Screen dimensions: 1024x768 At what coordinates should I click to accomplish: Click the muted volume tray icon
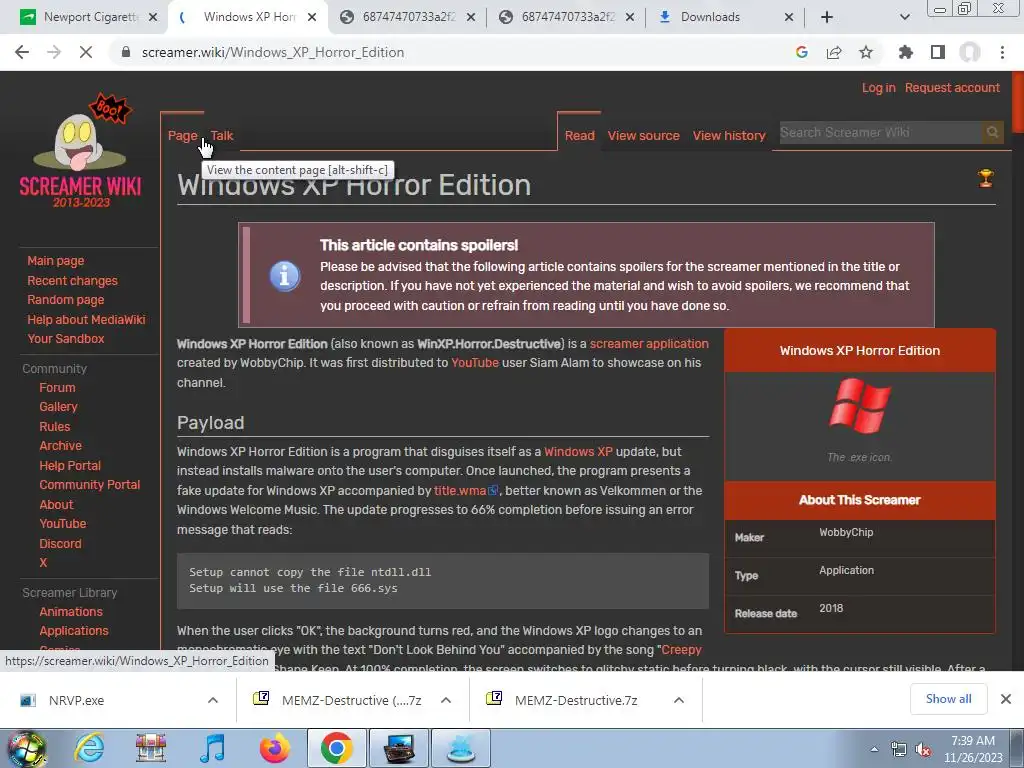923,750
